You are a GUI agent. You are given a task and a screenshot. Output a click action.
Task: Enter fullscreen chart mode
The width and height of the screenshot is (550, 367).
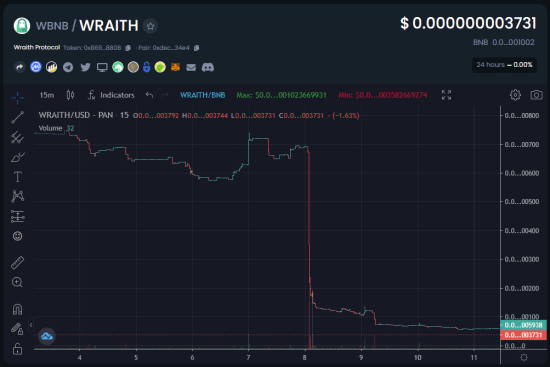point(446,95)
